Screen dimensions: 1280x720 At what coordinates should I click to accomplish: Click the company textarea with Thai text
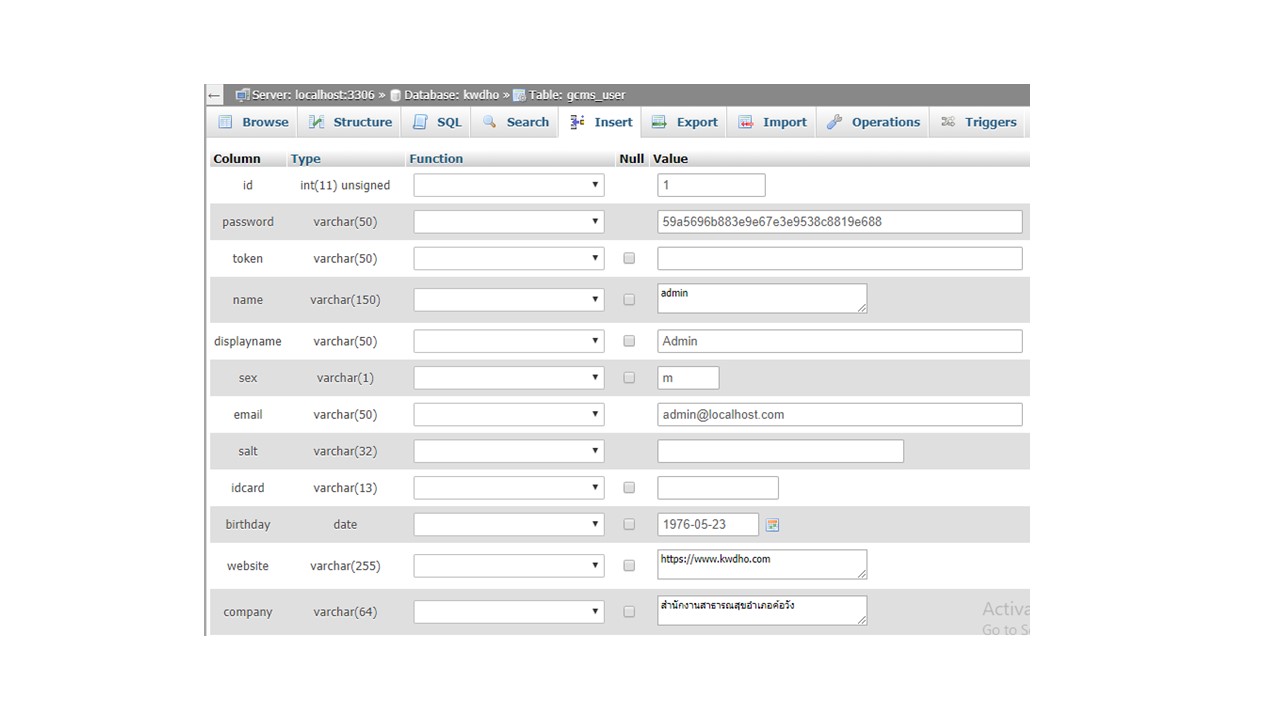[x=762, y=610]
